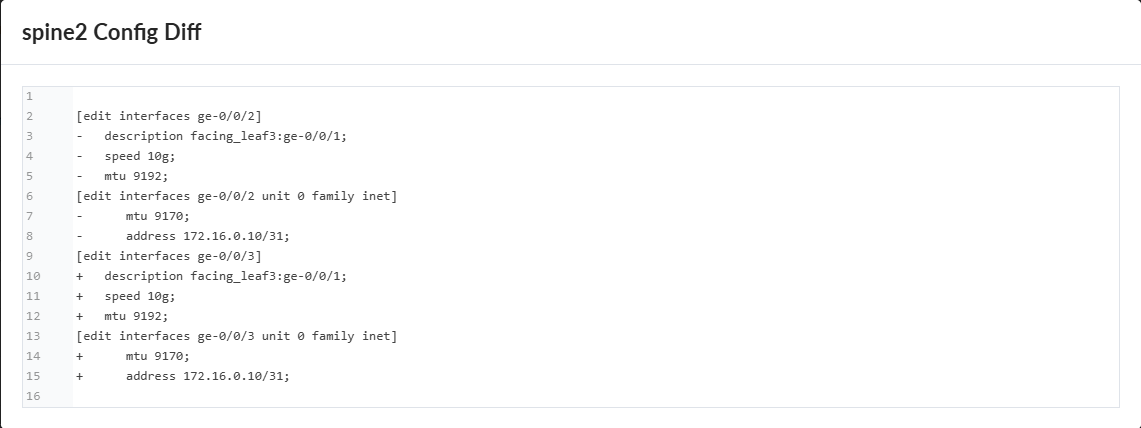The height and width of the screenshot is (428, 1141).
Task: Click line number 9 in the gutter
Action: coord(30,256)
